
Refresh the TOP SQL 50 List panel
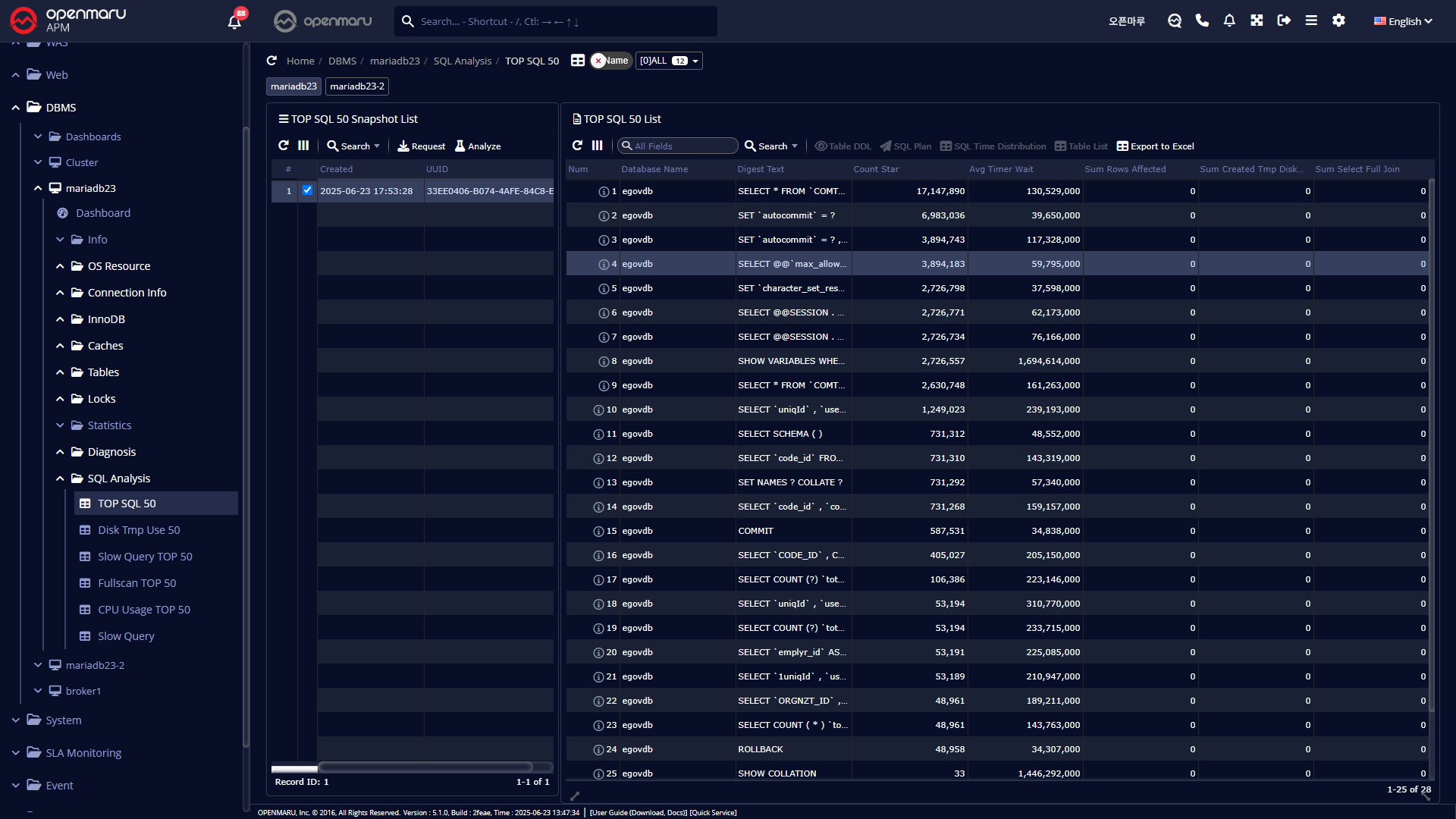[577, 146]
